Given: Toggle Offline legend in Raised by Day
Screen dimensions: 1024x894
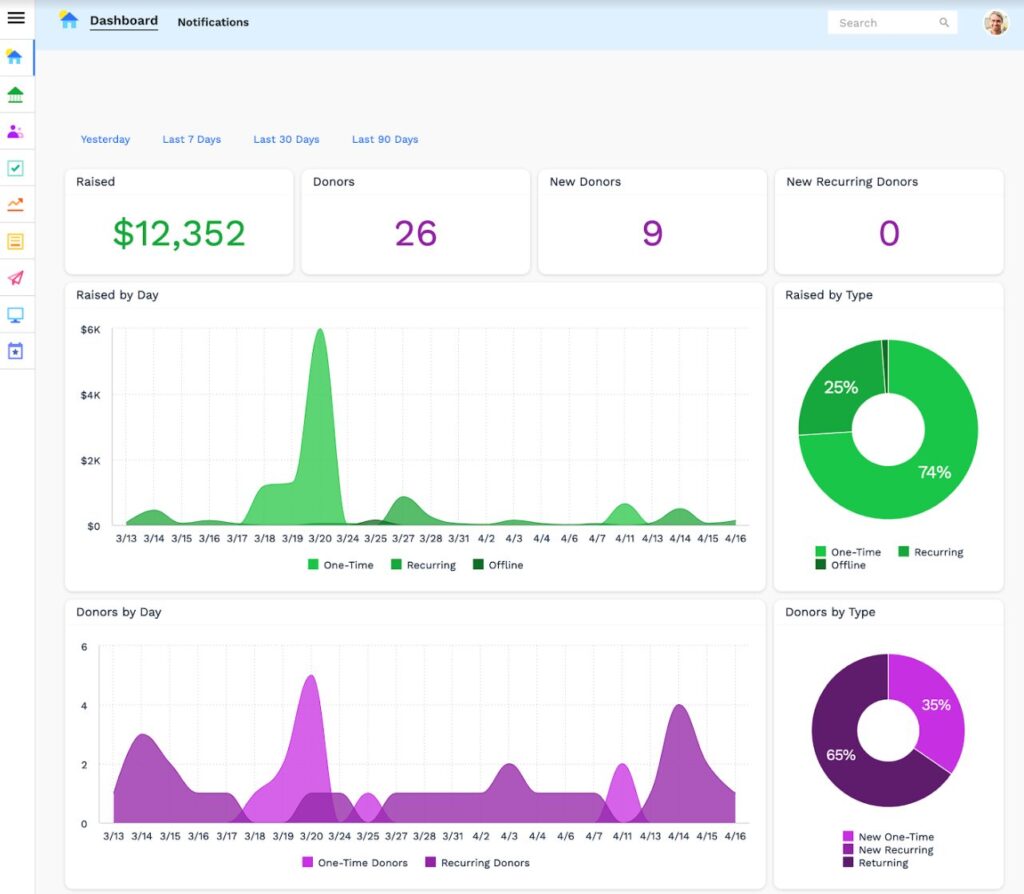Looking at the screenshot, I should click(x=498, y=565).
